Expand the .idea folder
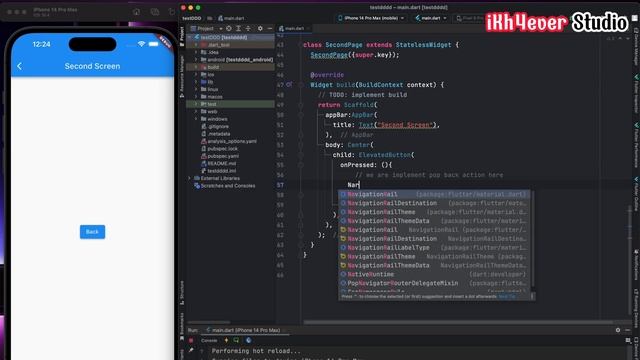 (196, 52)
